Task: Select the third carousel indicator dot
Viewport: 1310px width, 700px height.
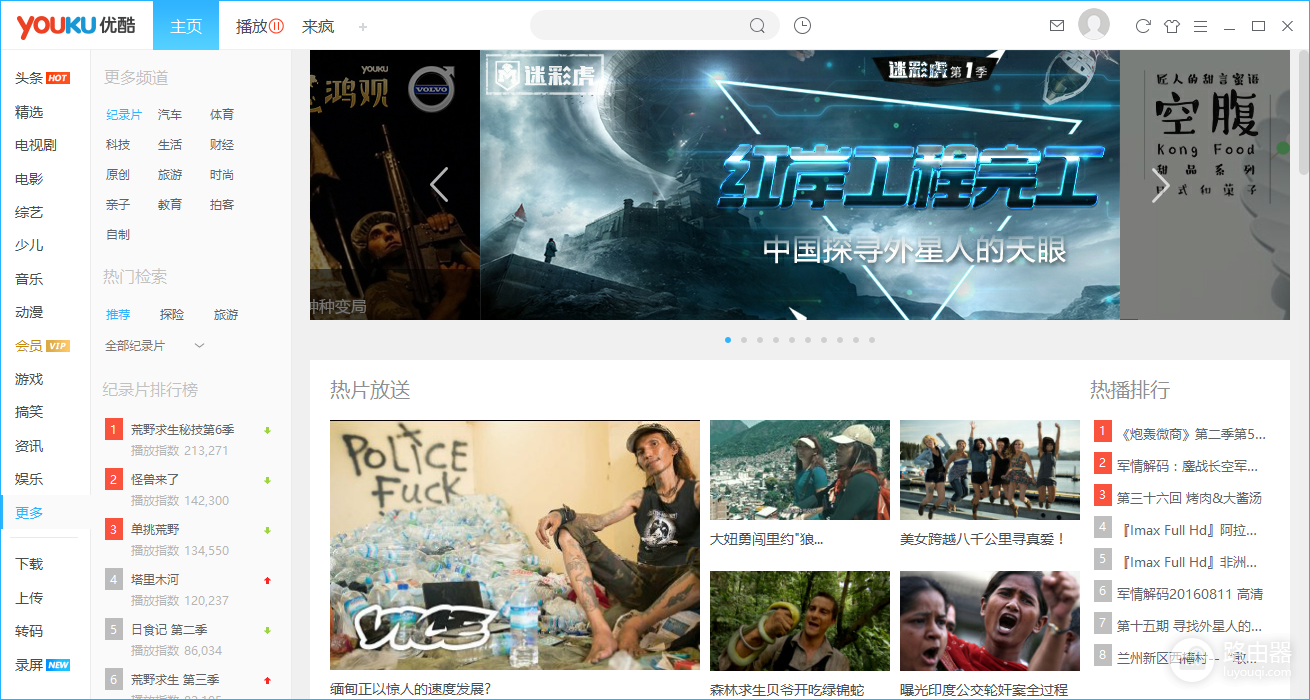Action: point(760,340)
